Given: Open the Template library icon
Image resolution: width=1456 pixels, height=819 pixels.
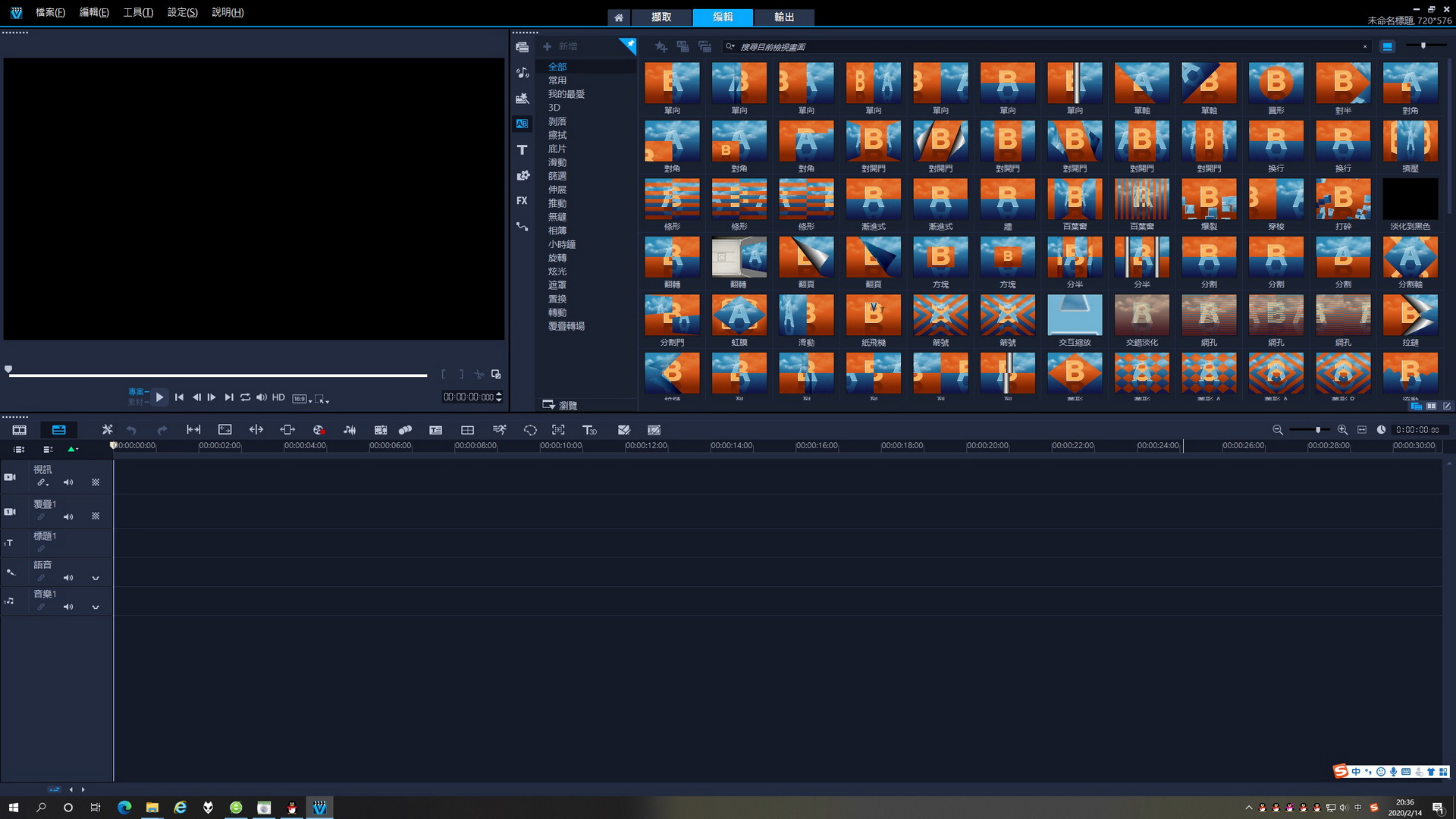Looking at the screenshot, I should point(522,99).
